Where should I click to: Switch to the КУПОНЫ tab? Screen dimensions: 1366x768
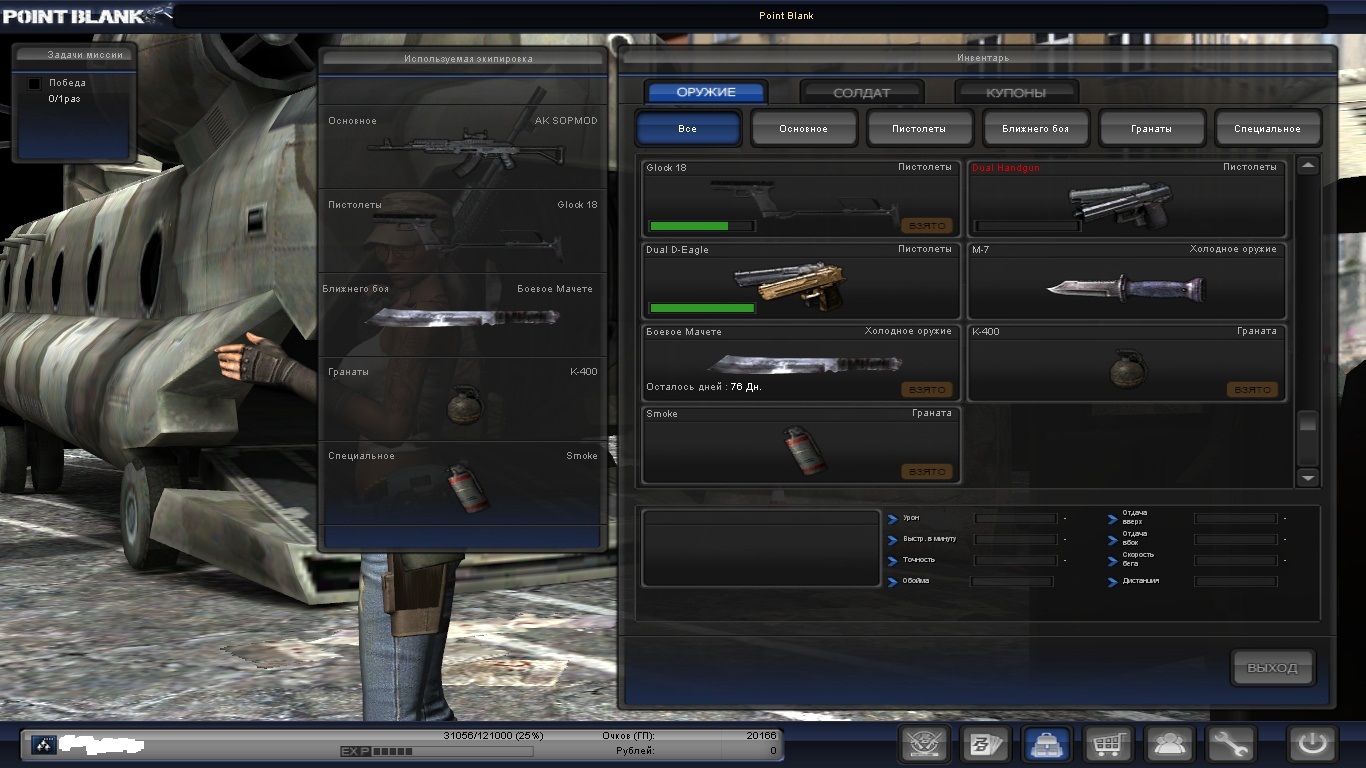pyautogui.click(x=1016, y=93)
